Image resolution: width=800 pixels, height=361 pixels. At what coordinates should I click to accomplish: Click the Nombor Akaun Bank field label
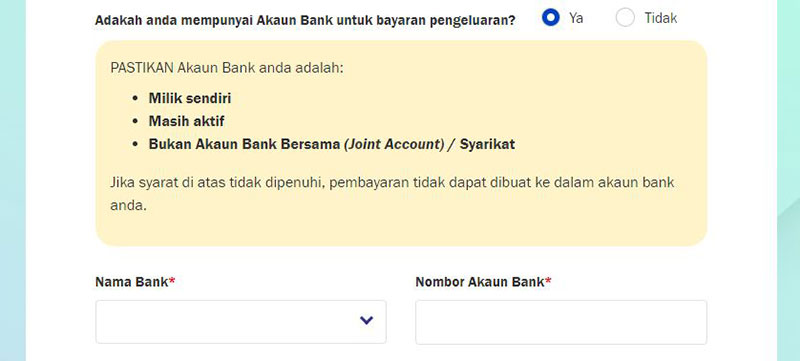(480, 282)
